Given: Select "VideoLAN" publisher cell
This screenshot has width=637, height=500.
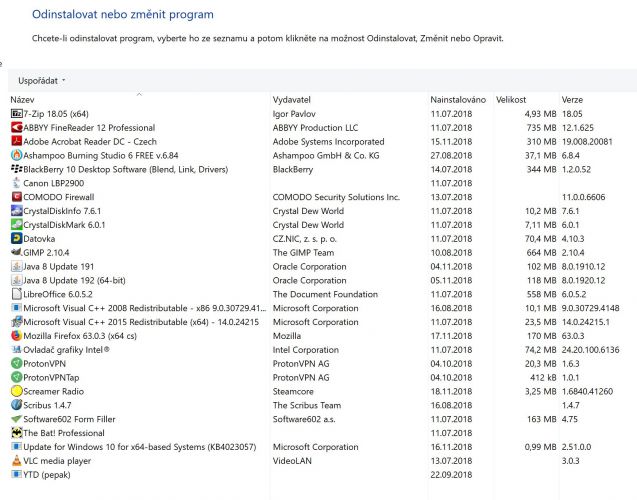Looking at the screenshot, I should tap(292, 461).
